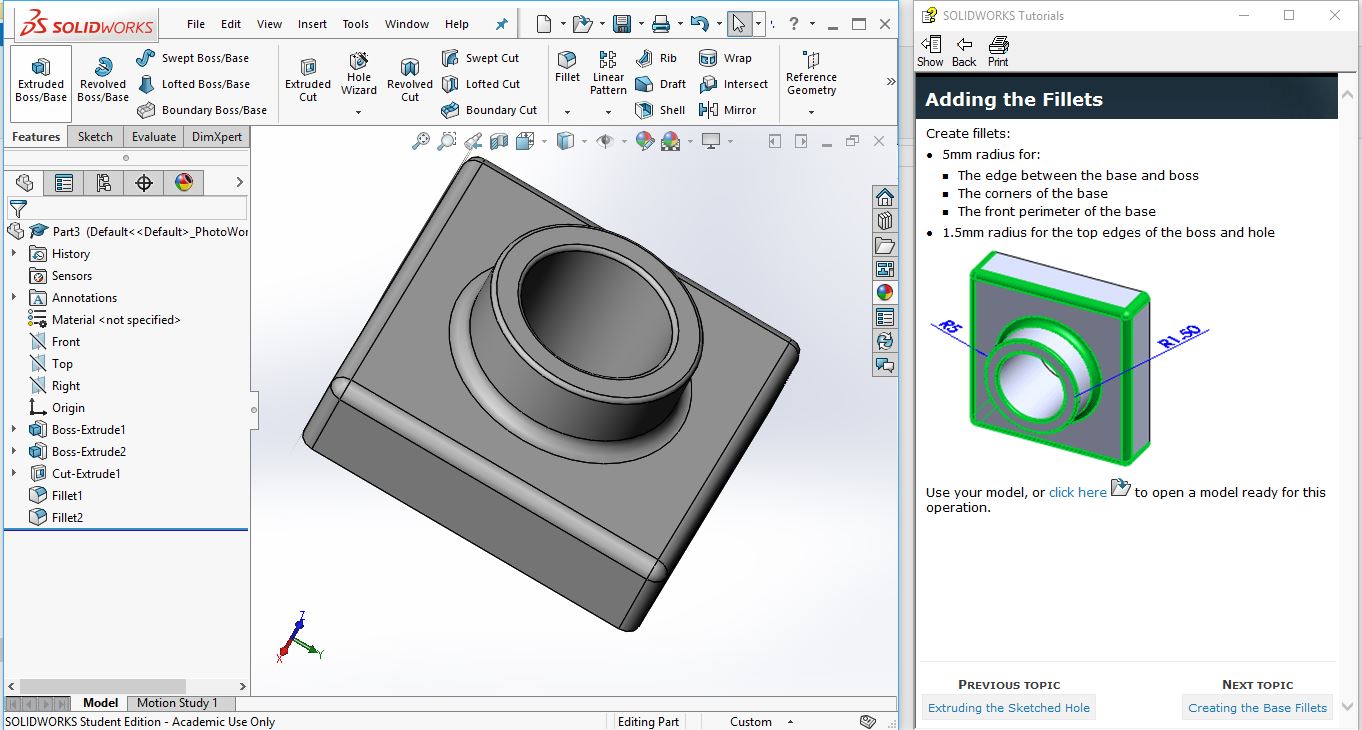Activate the Fillet tool
1362x730 pixels.
point(567,68)
